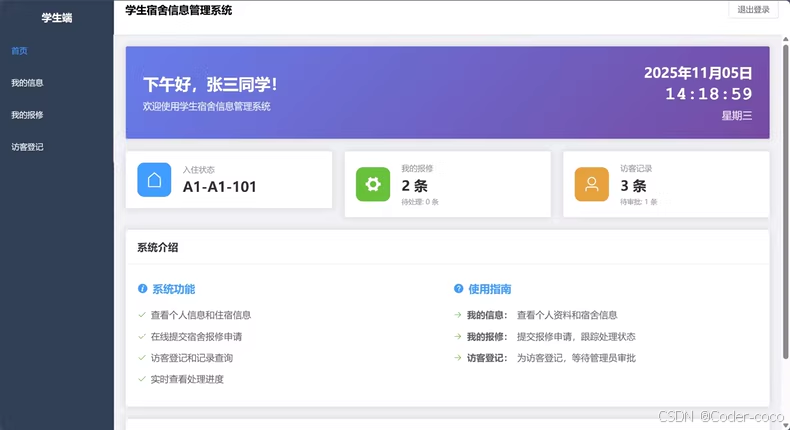Click the text 查看个人资料和宿舍信息
Viewport: 790px width, 430px height.
(x=567, y=315)
